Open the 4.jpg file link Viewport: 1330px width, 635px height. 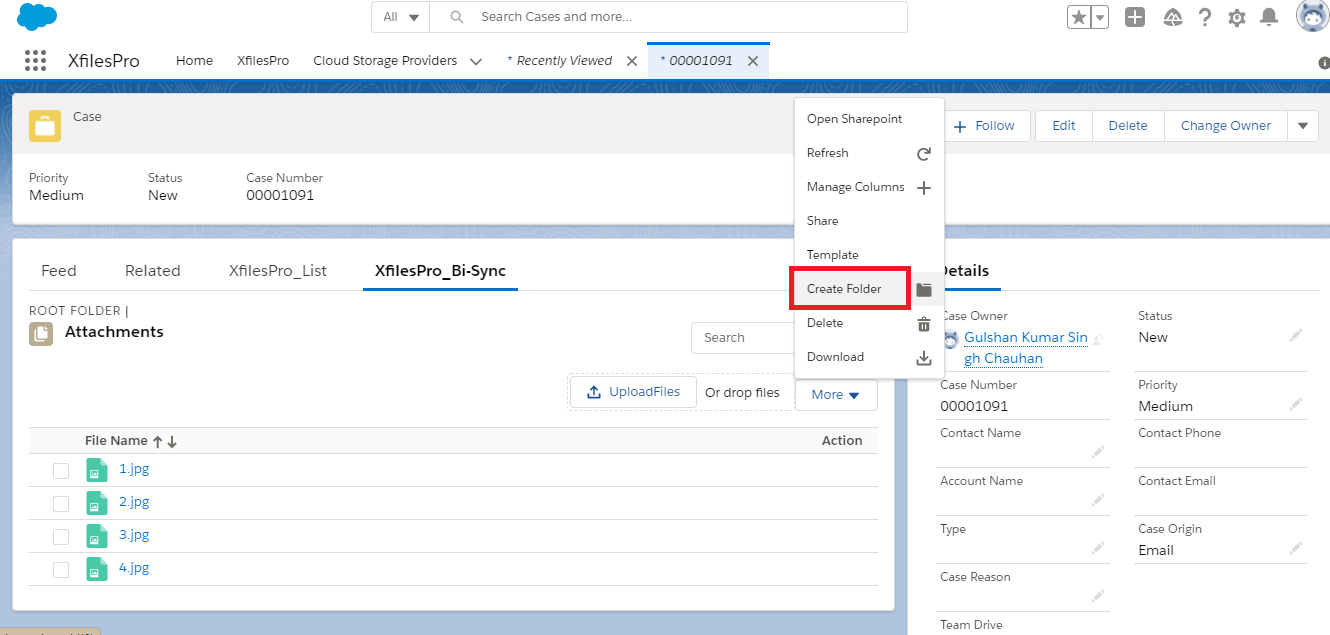coord(134,567)
